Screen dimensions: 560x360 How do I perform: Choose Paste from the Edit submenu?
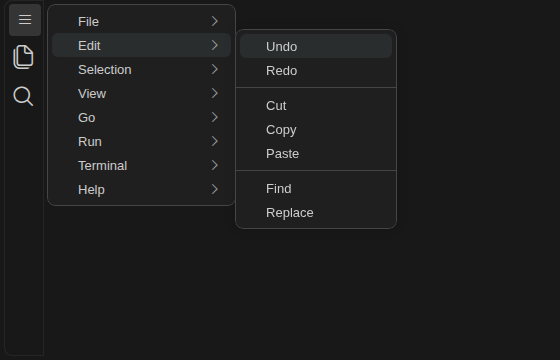316,153
